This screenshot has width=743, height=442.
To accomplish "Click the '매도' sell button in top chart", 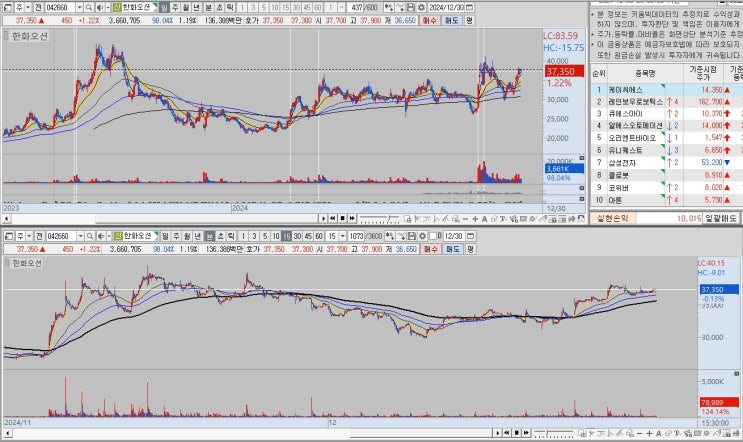I will (x=452, y=20).
